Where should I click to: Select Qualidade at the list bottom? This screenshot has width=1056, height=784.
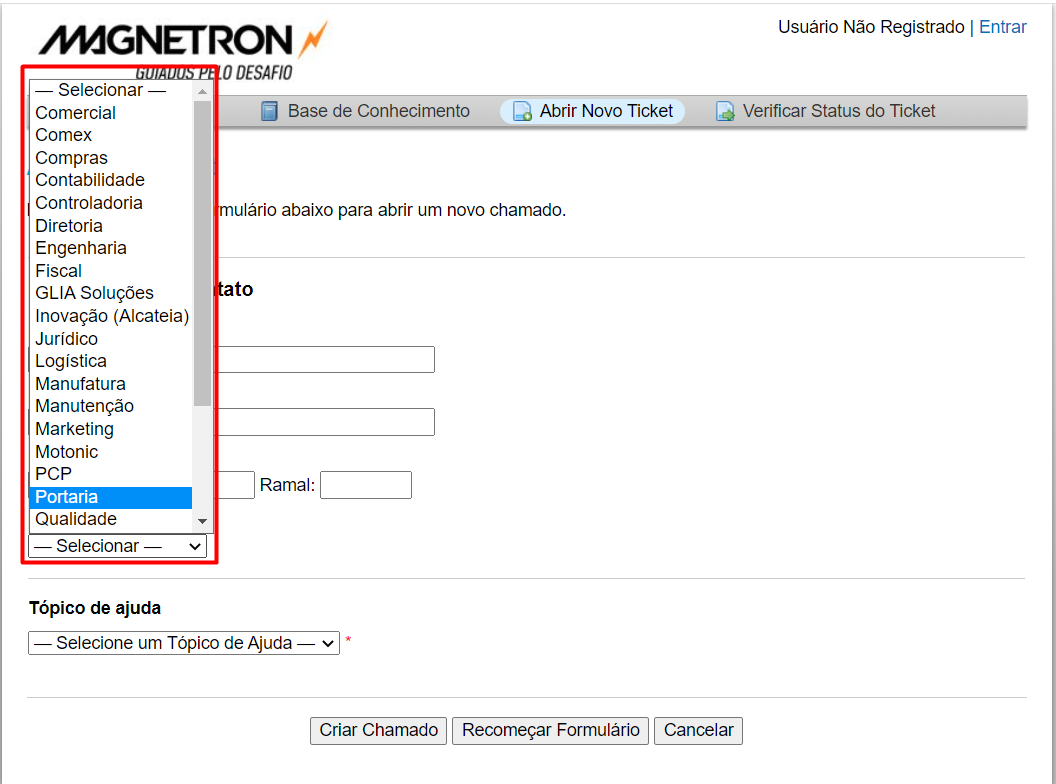[x=110, y=519]
